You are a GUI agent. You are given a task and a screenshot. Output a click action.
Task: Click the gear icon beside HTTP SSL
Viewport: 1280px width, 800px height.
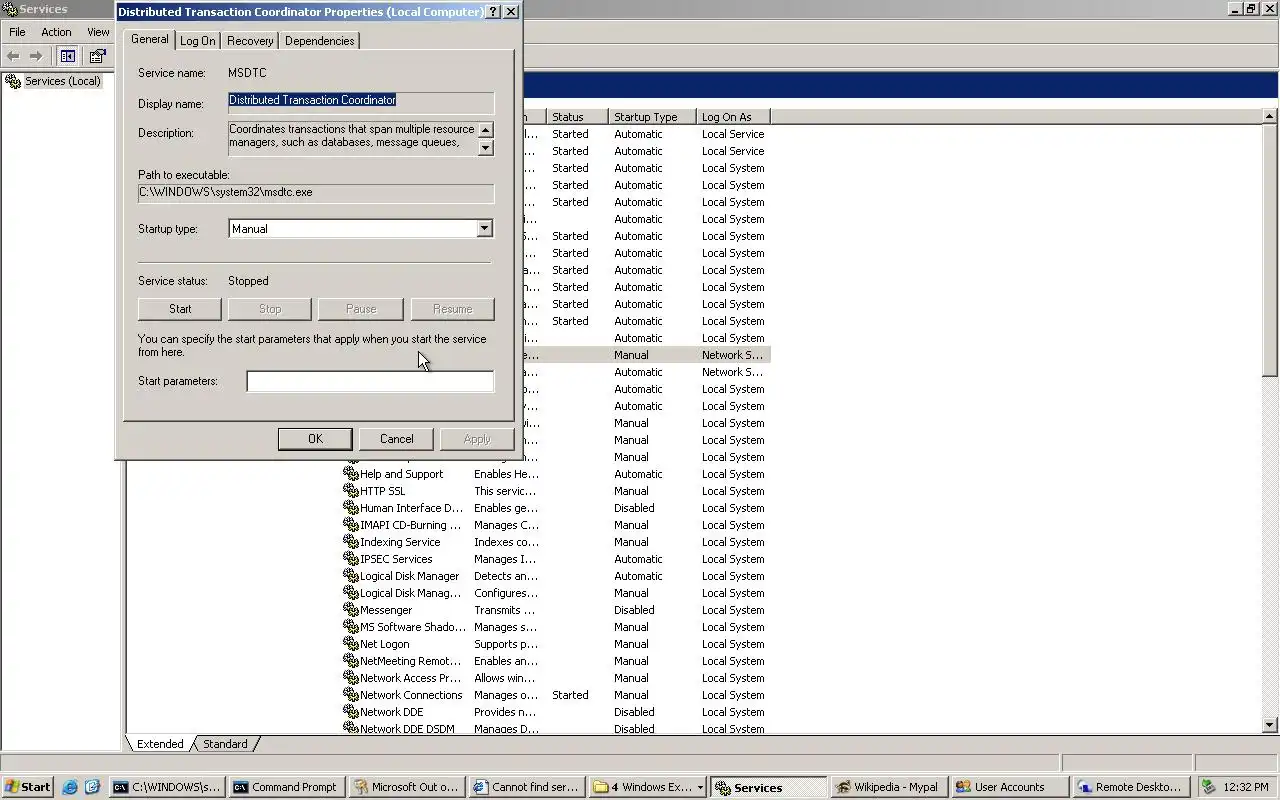point(351,491)
